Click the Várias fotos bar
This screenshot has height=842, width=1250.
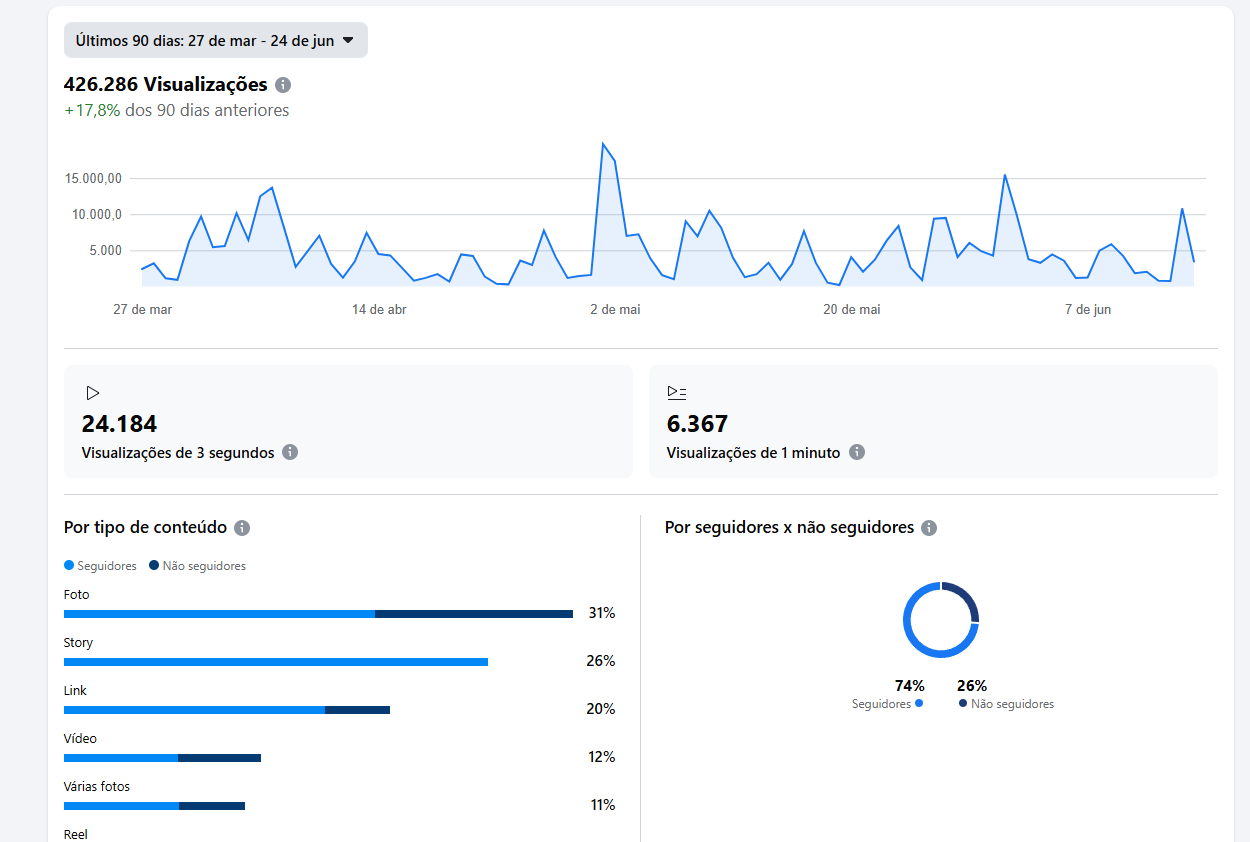(x=154, y=806)
